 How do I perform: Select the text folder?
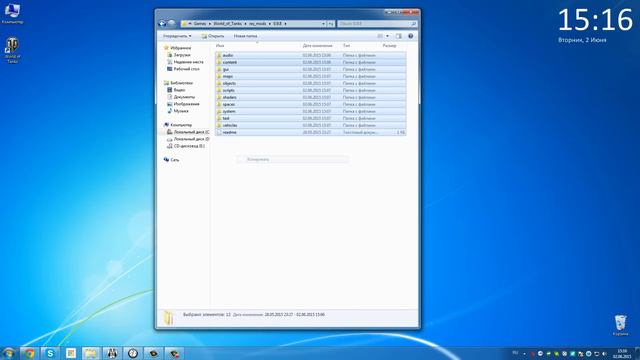pos(311,118)
